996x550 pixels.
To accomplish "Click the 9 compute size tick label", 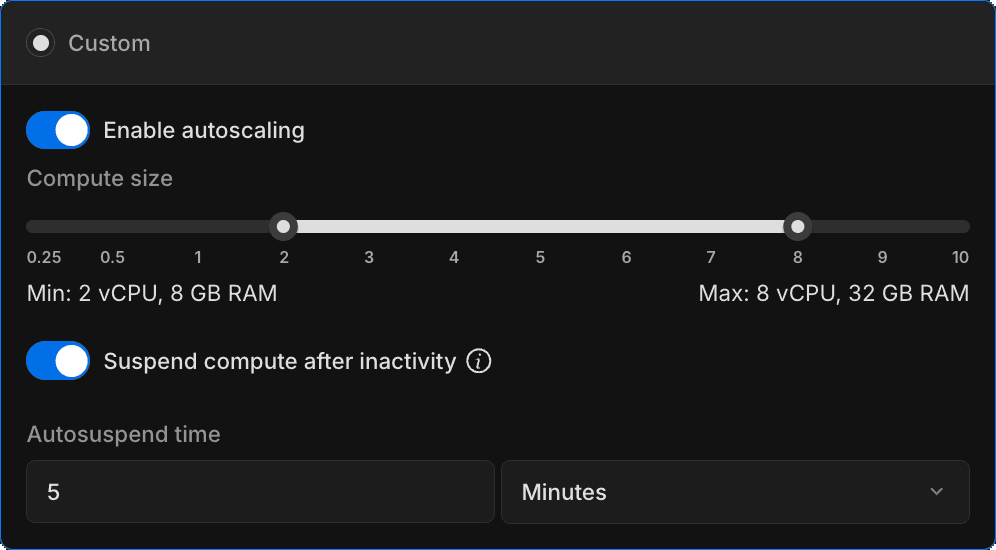I will (882, 257).
